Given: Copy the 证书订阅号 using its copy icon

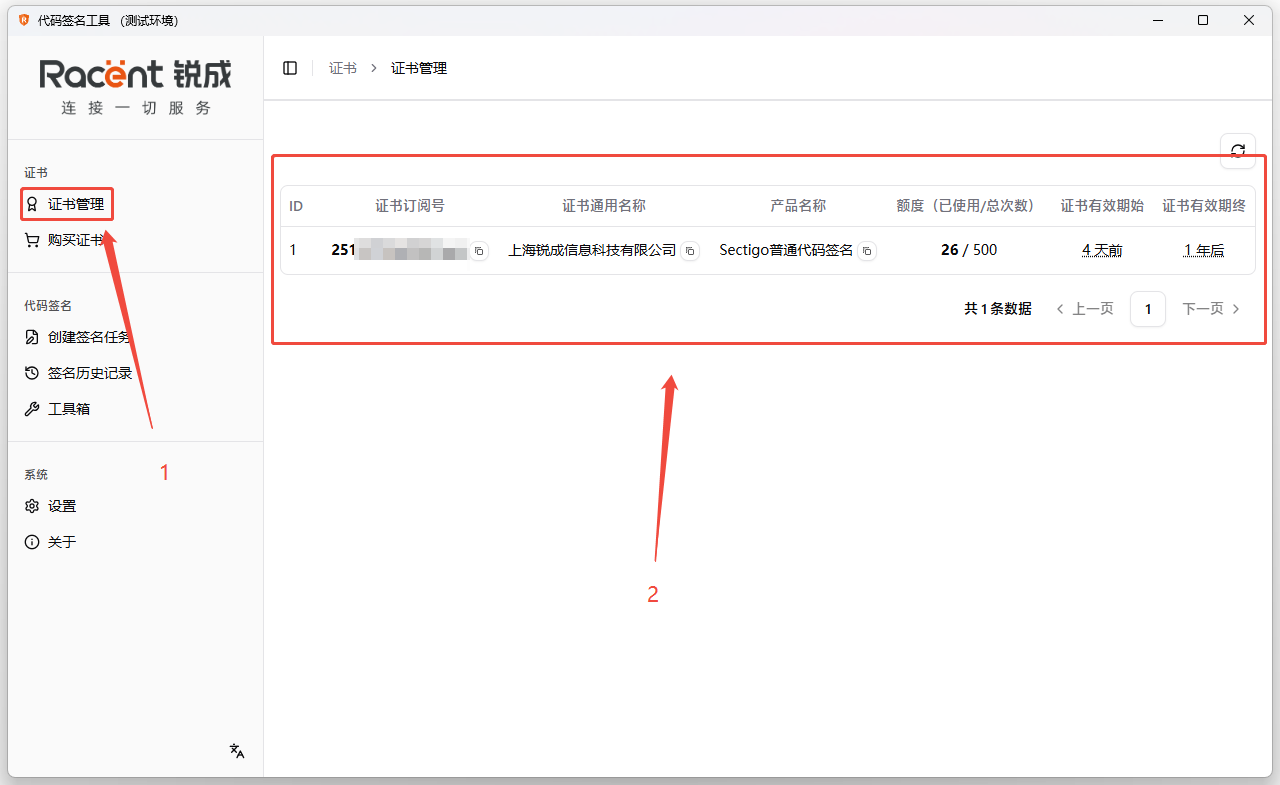Looking at the screenshot, I should (x=478, y=250).
